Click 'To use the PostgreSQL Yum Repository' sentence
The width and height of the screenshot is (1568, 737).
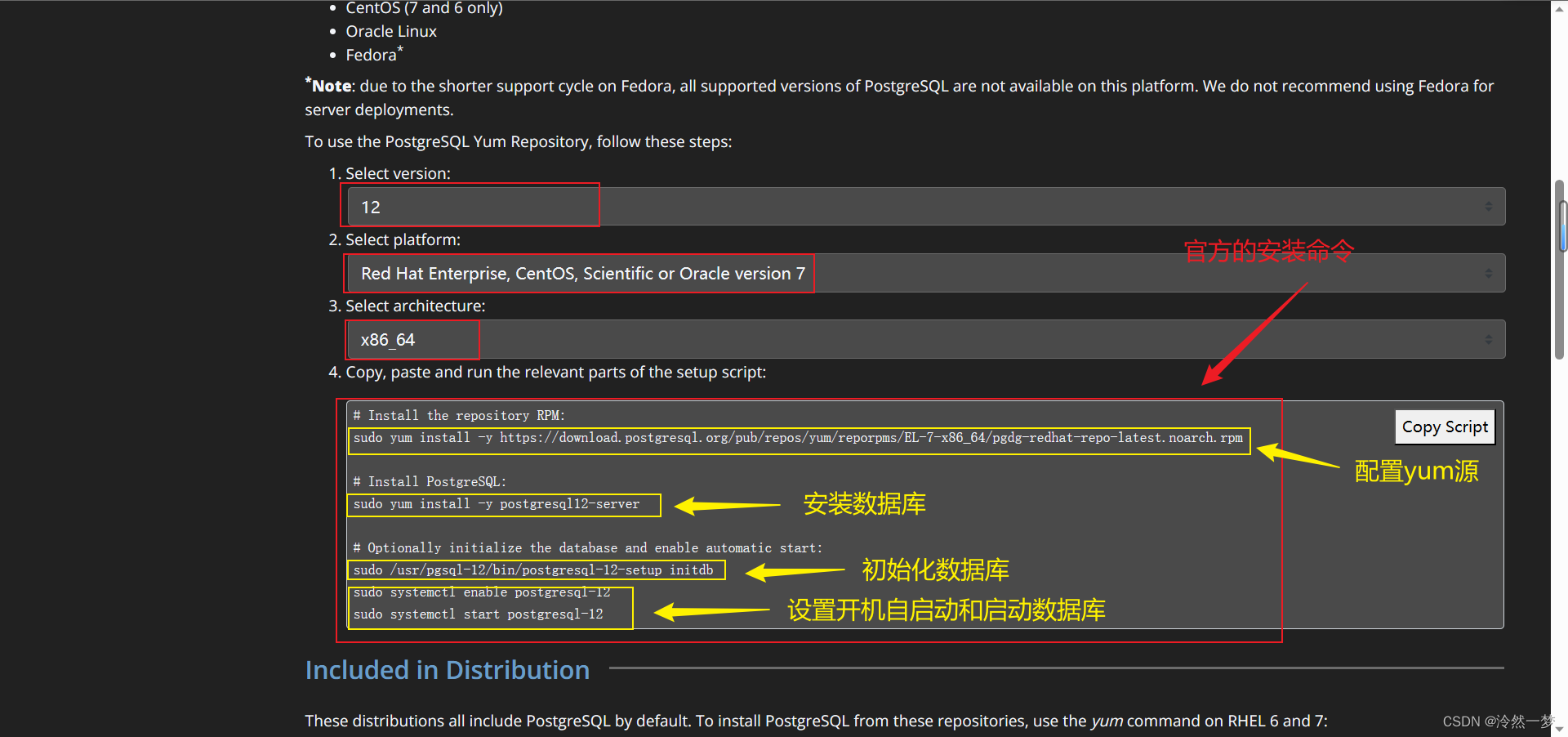tap(519, 141)
